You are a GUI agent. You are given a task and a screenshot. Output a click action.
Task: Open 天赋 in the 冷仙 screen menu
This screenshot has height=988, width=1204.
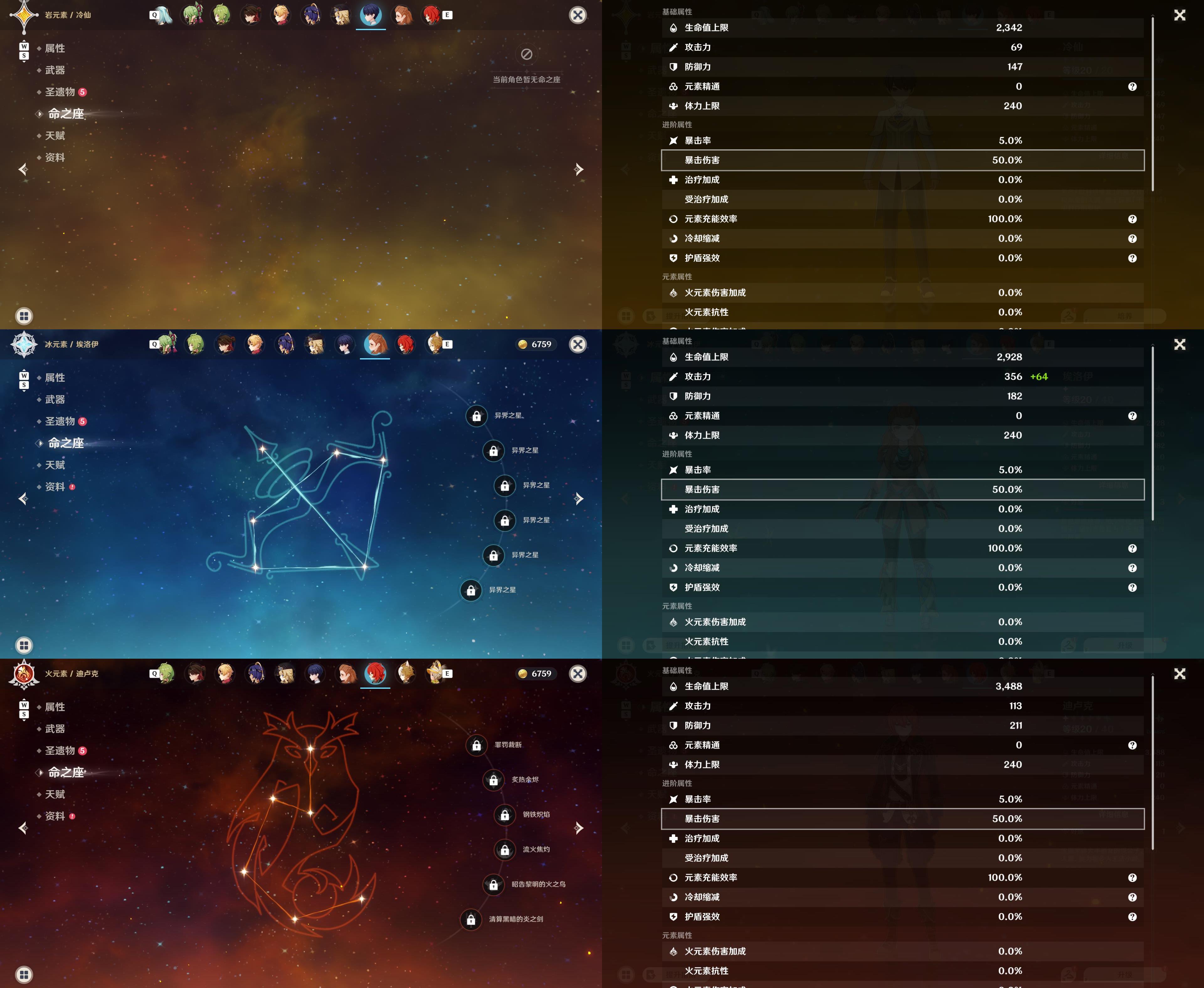[55, 135]
